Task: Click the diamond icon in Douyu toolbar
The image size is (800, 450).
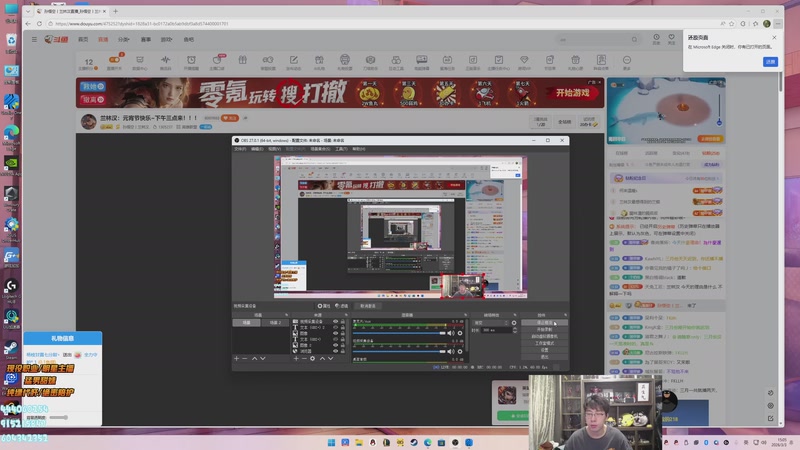Action: [x=524, y=60]
